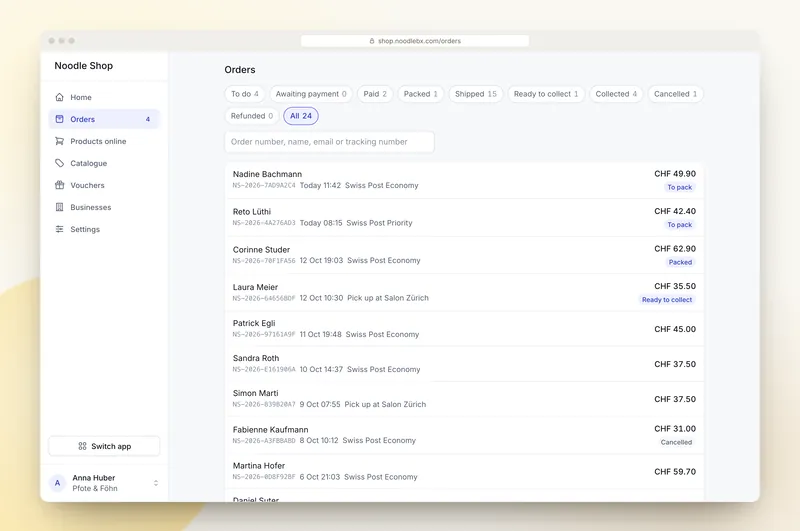Screen dimensions: 800x531
Task: Click the Orders box icon in sidebar
Action: pyautogui.click(x=60, y=119)
